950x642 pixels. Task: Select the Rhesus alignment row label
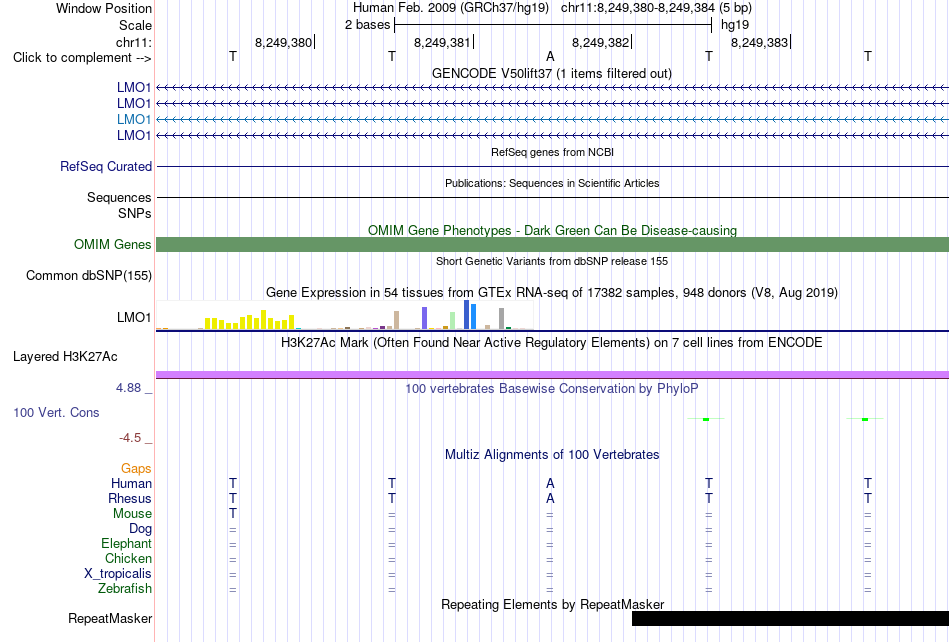click(130, 498)
